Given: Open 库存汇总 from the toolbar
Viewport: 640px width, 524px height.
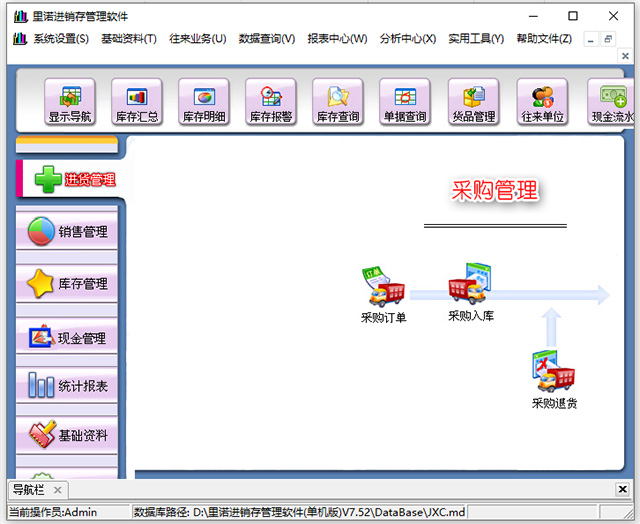Looking at the screenshot, I should [x=137, y=102].
